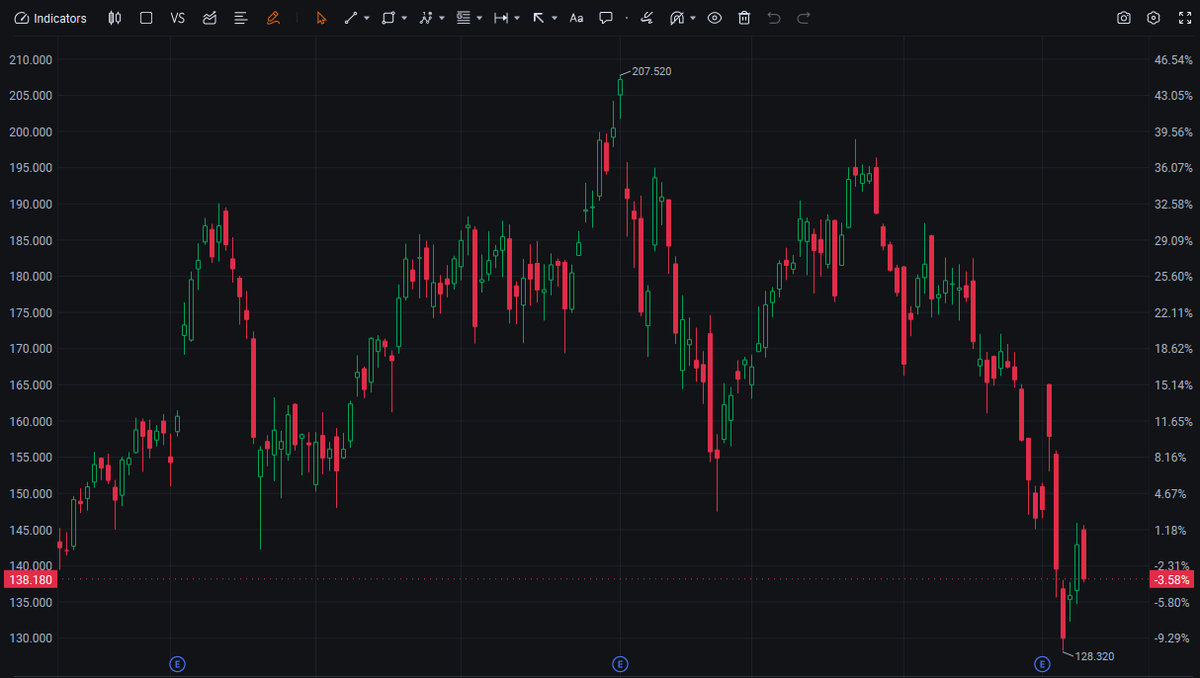1200x678 pixels.
Task: Click the 46.54% percent axis label
Action: pos(1172,60)
